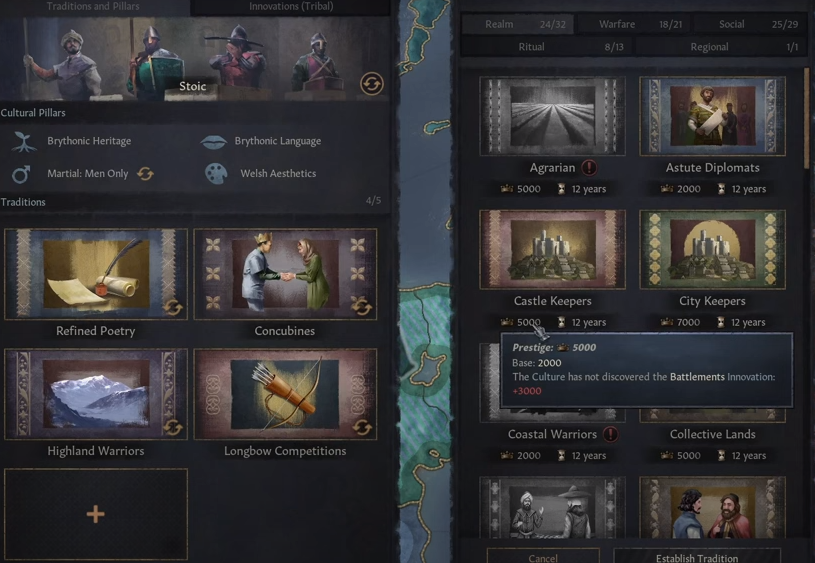The image size is (815, 563).
Task: Filter by Regional traditions category
Action: pyautogui.click(x=720, y=47)
